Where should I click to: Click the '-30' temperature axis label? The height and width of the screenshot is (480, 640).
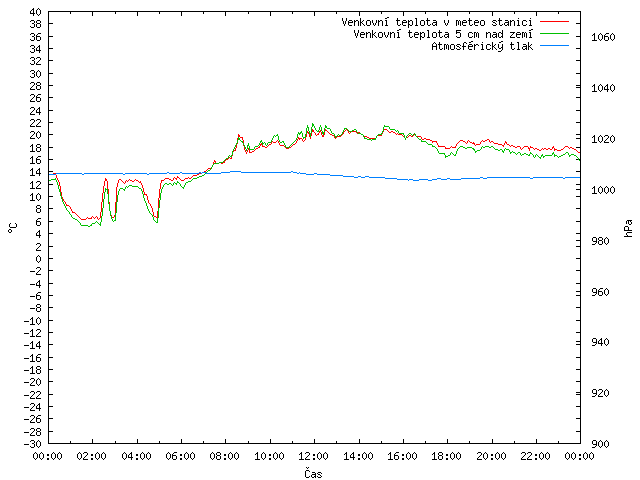point(33,444)
